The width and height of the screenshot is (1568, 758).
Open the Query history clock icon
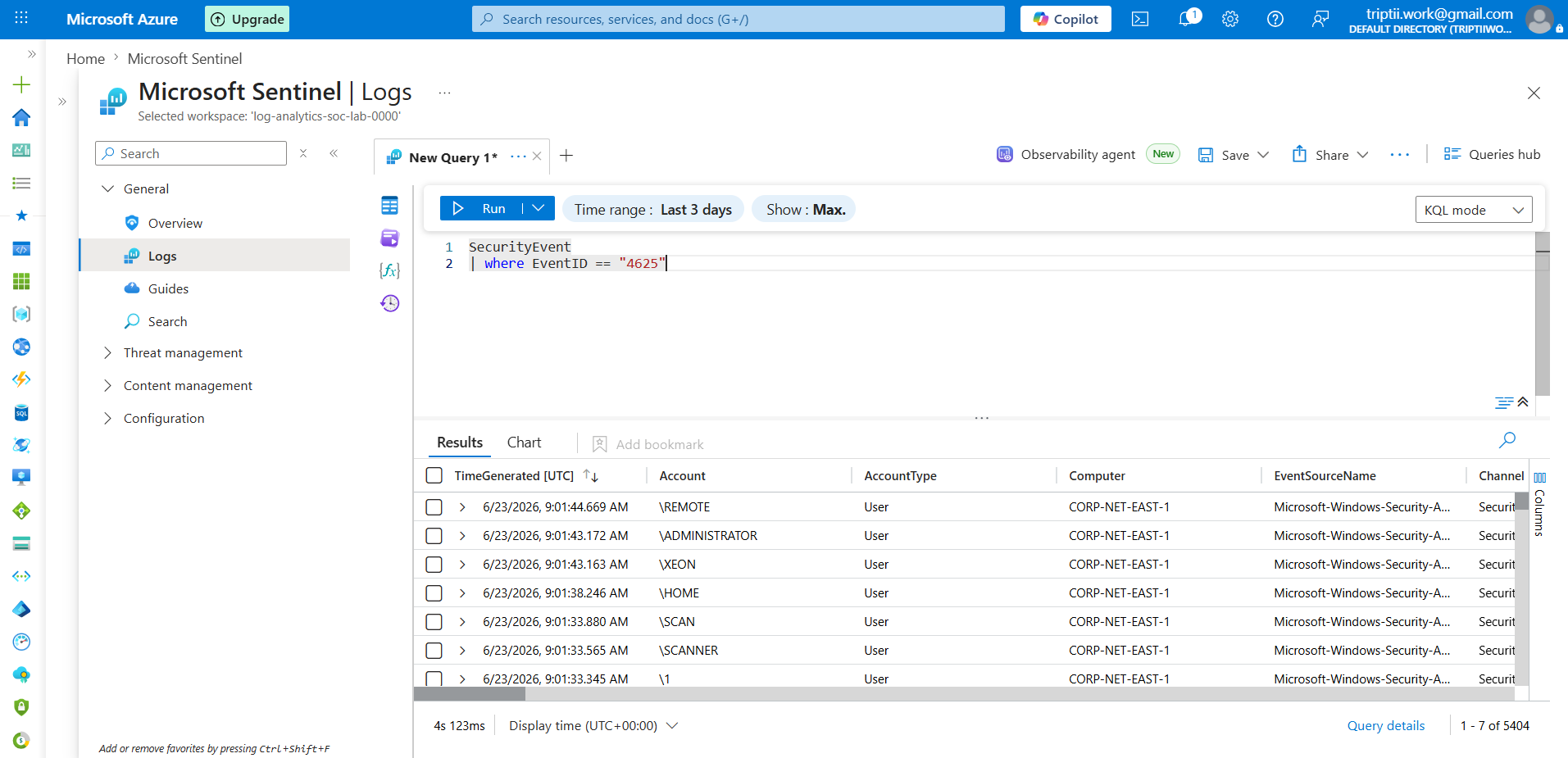(390, 303)
